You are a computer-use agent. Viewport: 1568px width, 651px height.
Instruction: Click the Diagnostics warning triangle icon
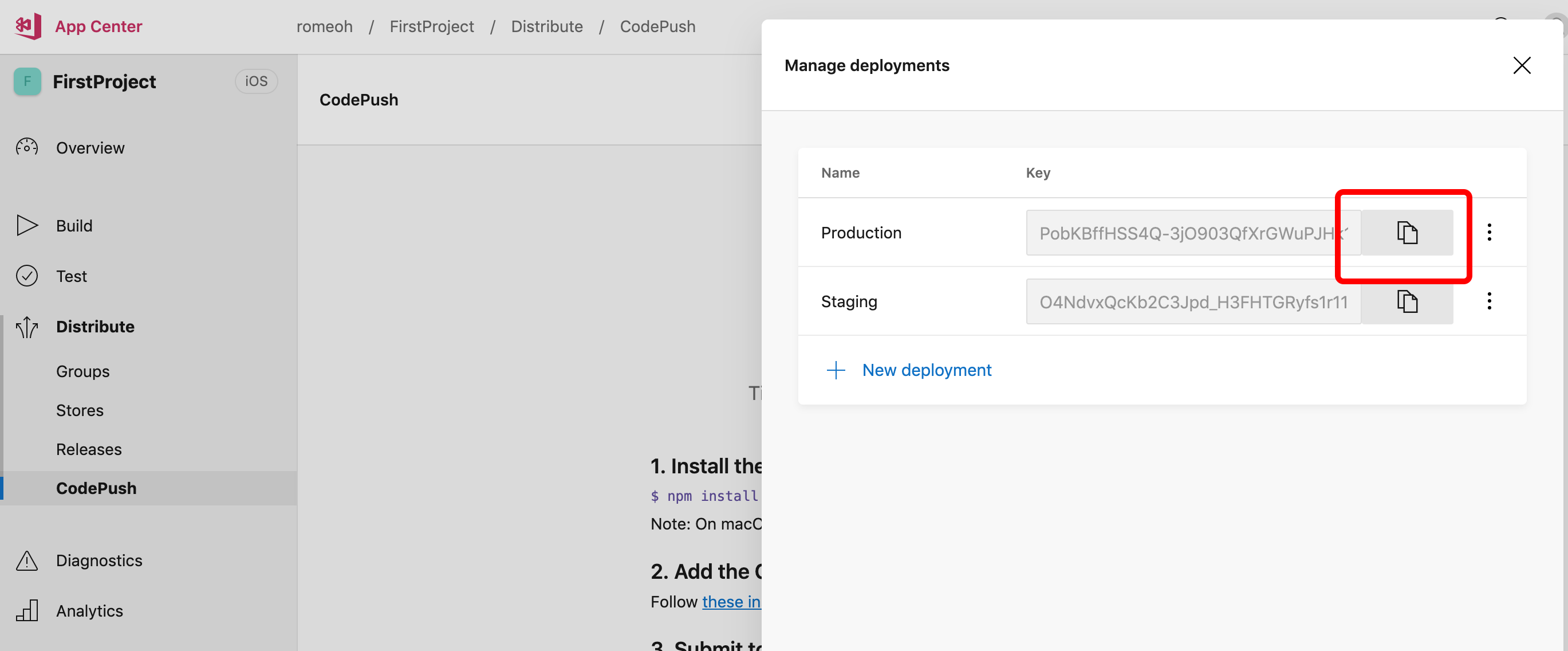tap(27, 560)
